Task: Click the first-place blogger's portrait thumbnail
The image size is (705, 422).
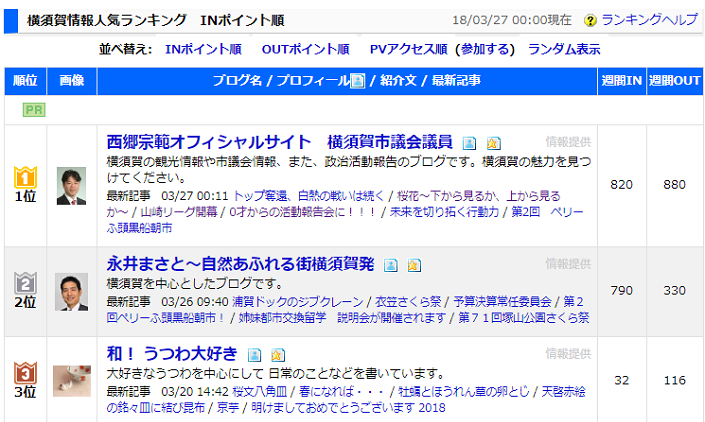Action: pyautogui.click(x=71, y=185)
